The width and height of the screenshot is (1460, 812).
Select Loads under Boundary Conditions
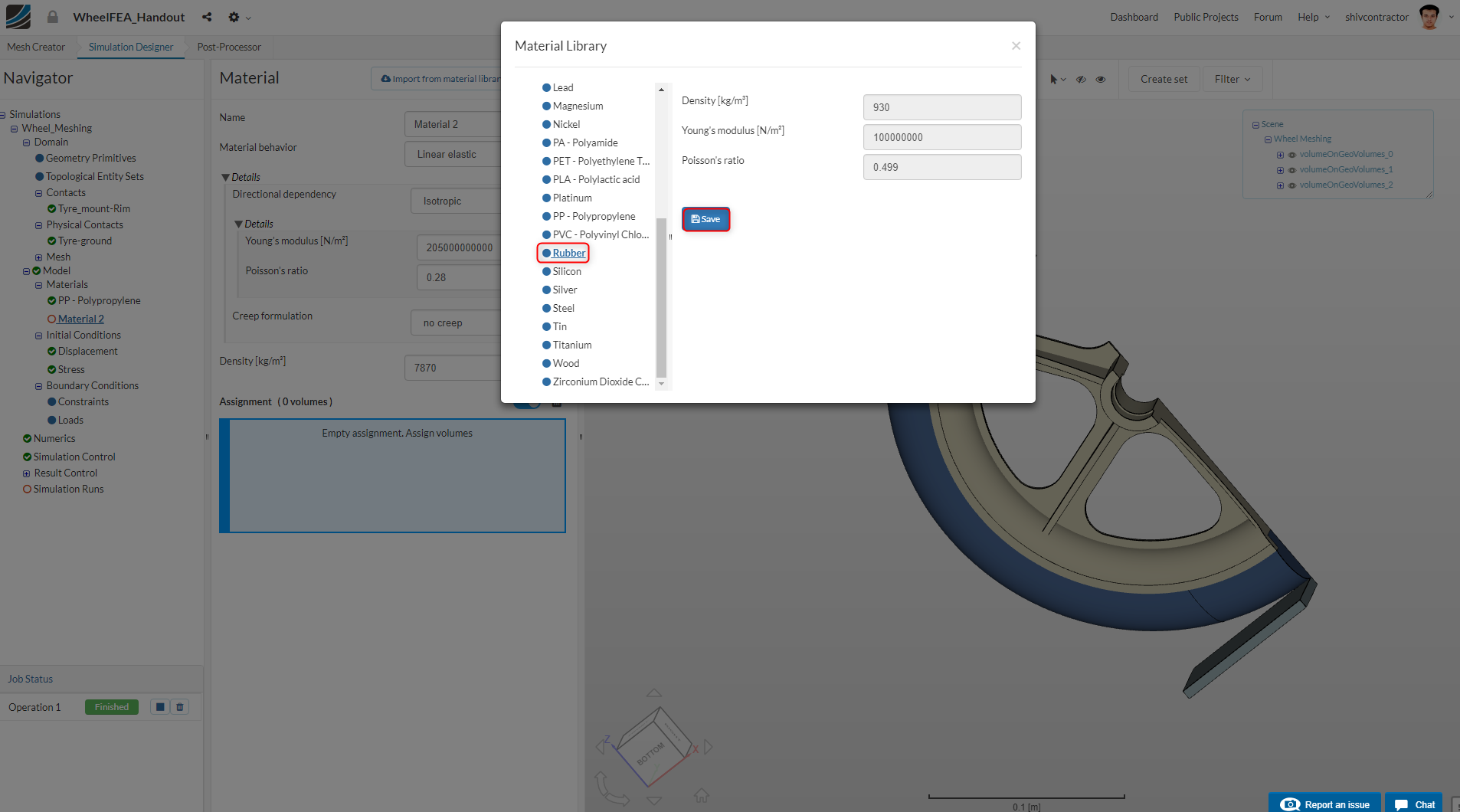point(70,421)
